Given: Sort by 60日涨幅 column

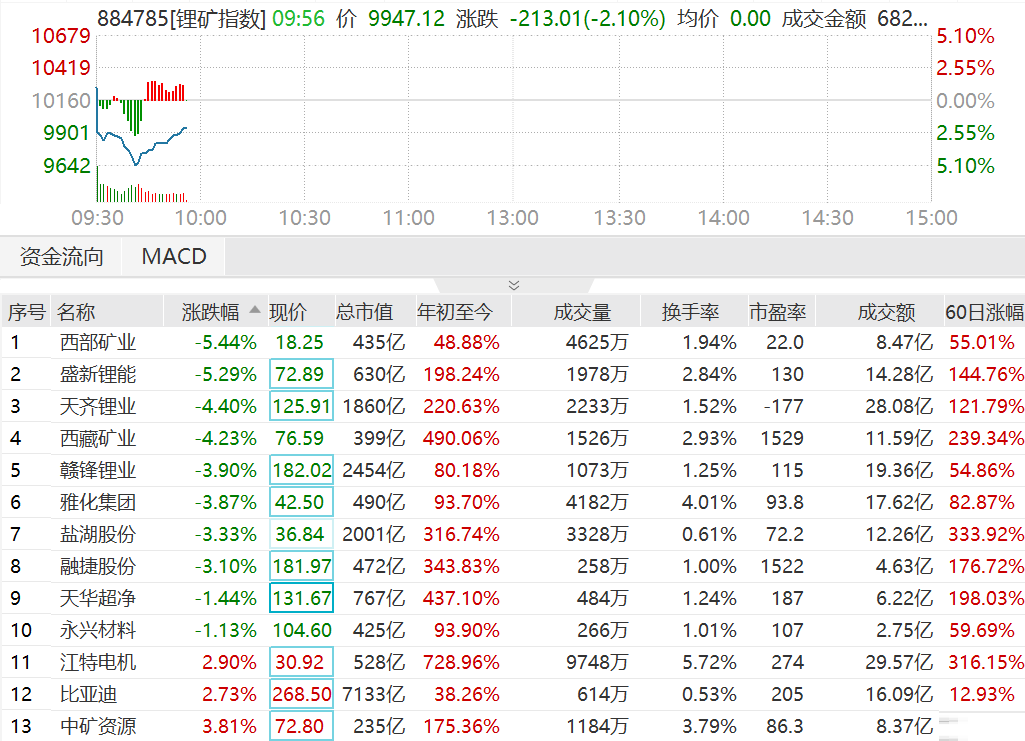Looking at the screenshot, I should pyautogui.click(x=984, y=312).
